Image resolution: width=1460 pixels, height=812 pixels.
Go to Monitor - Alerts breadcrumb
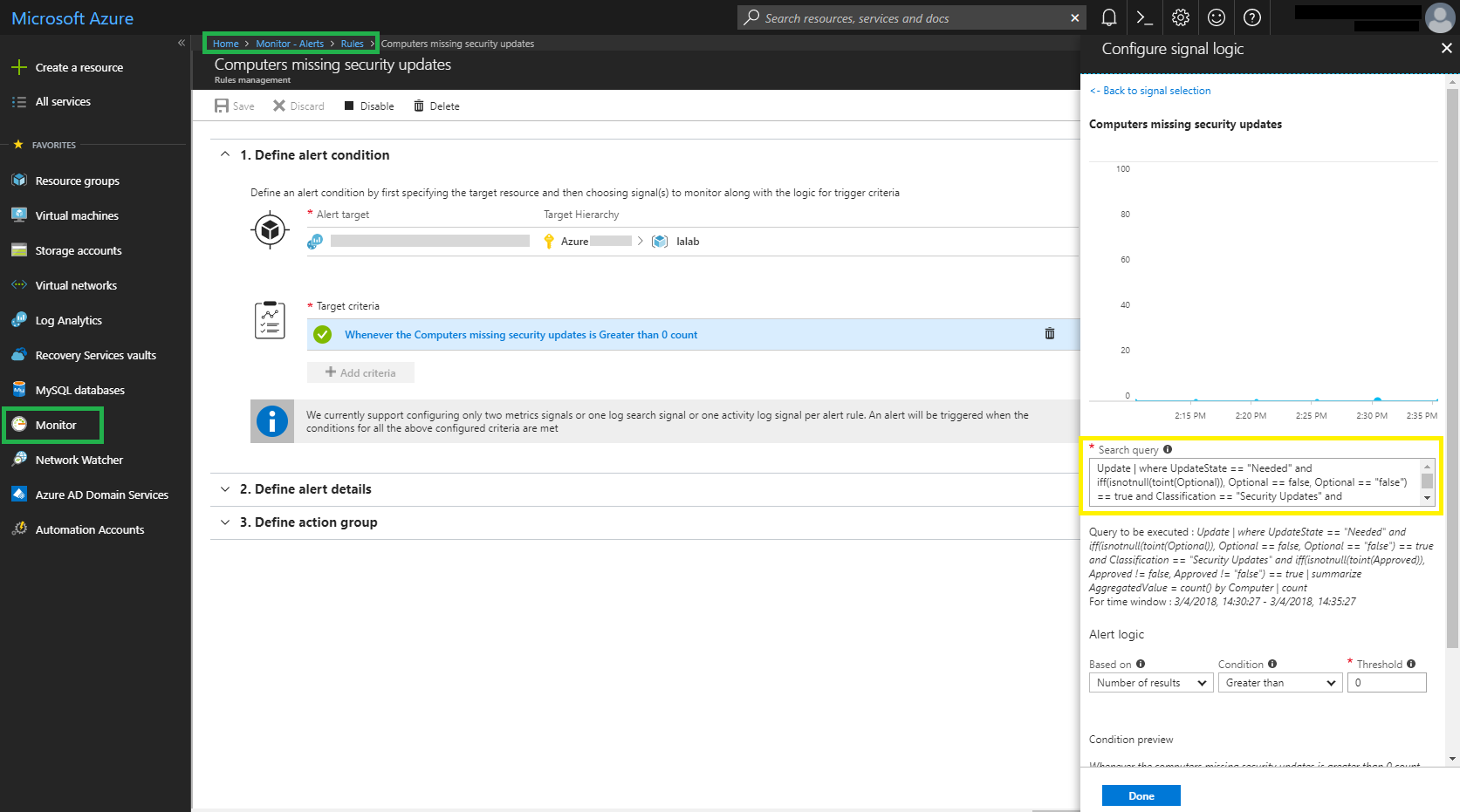coord(290,44)
